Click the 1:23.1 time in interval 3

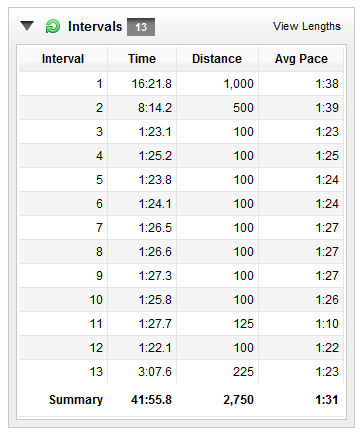(155, 132)
